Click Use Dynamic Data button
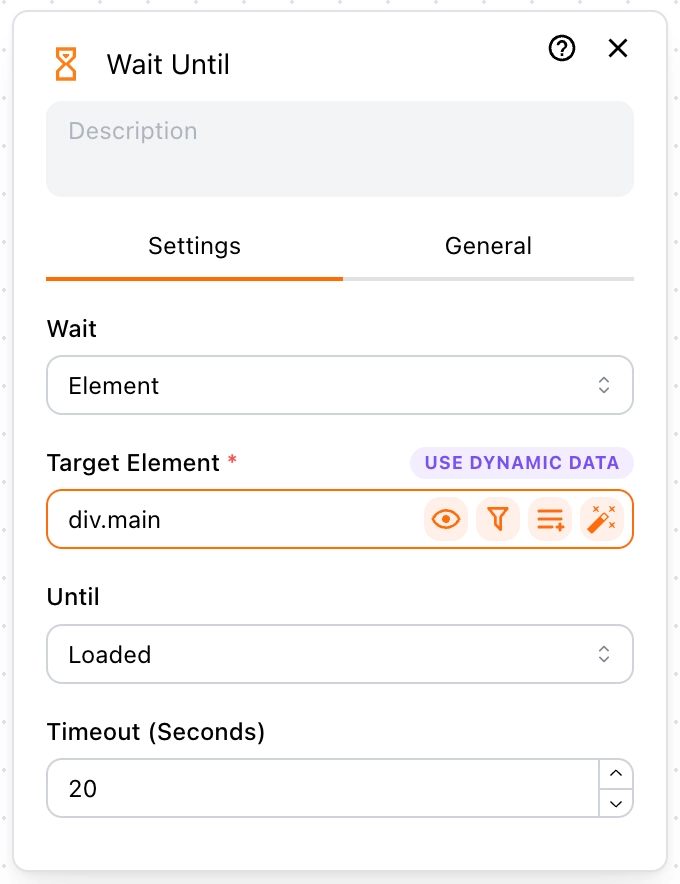The width and height of the screenshot is (680, 884). (x=522, y=463)
